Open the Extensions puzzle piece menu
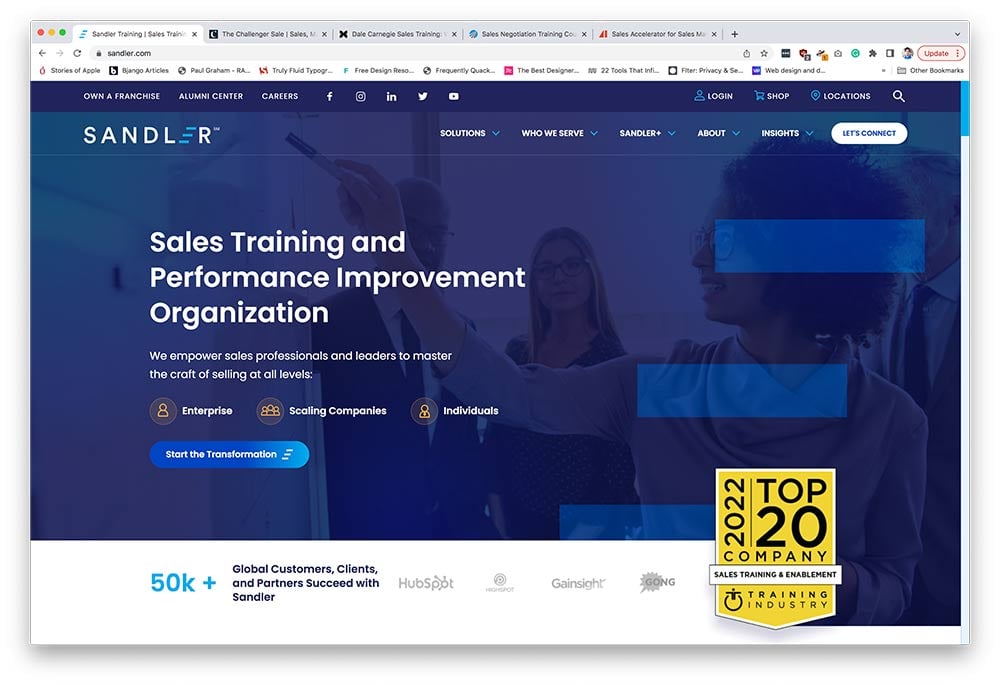The width and height of the screenshot is (1000, 685). pyautogui.click(x=872, y=53)
